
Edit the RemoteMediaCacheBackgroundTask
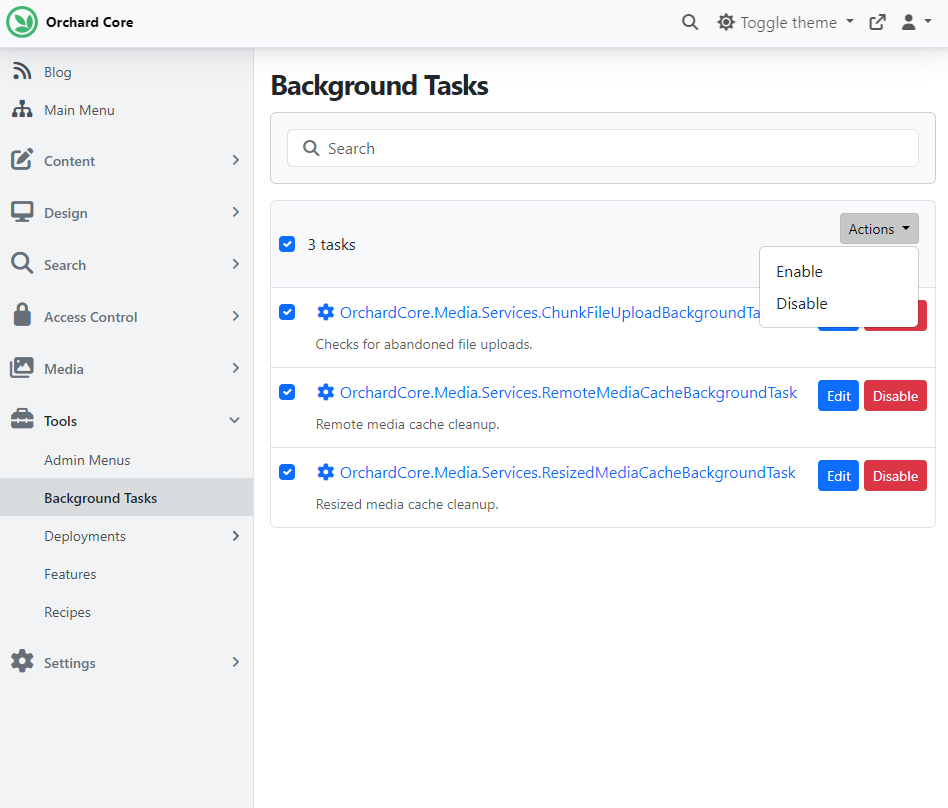838,396
